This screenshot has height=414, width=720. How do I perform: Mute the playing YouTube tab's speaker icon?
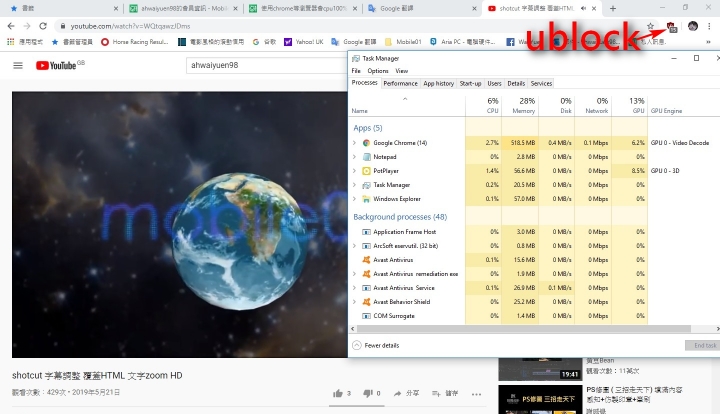(x=583, y=8)
